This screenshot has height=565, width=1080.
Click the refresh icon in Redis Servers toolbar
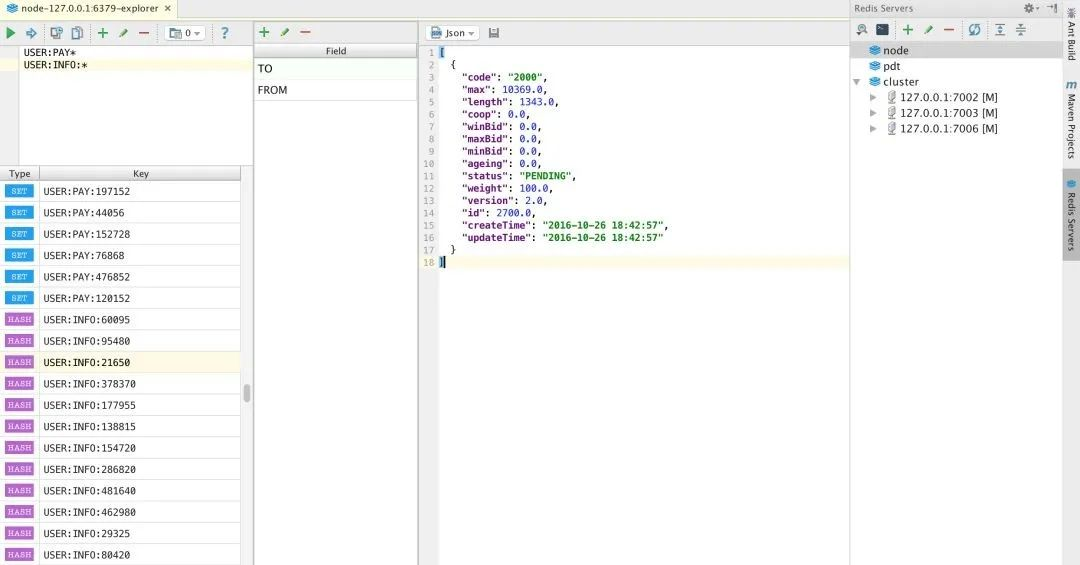(974, 30)
